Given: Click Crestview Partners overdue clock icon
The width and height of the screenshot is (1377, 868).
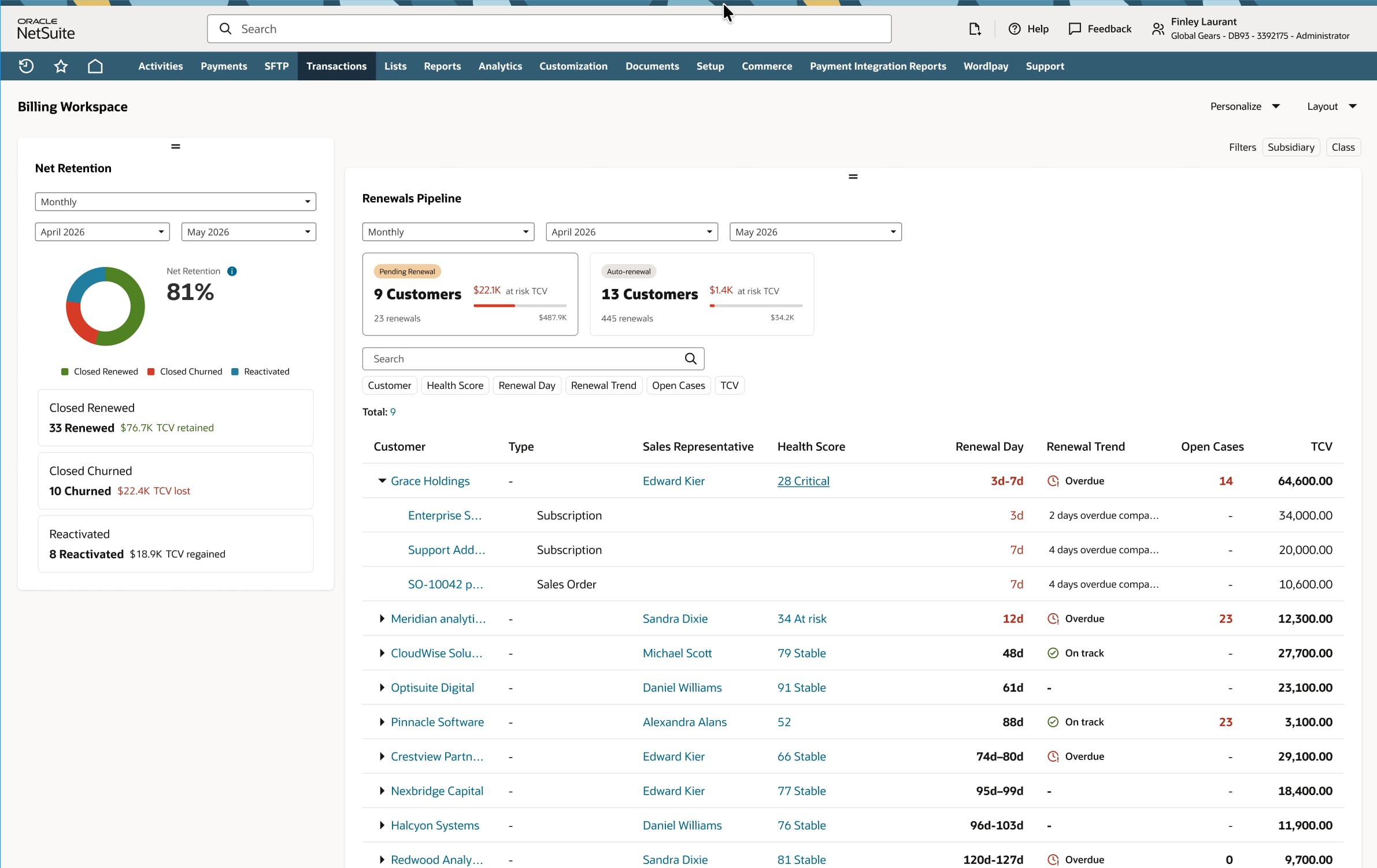Looking at the screenshot, I should 1053,756.
